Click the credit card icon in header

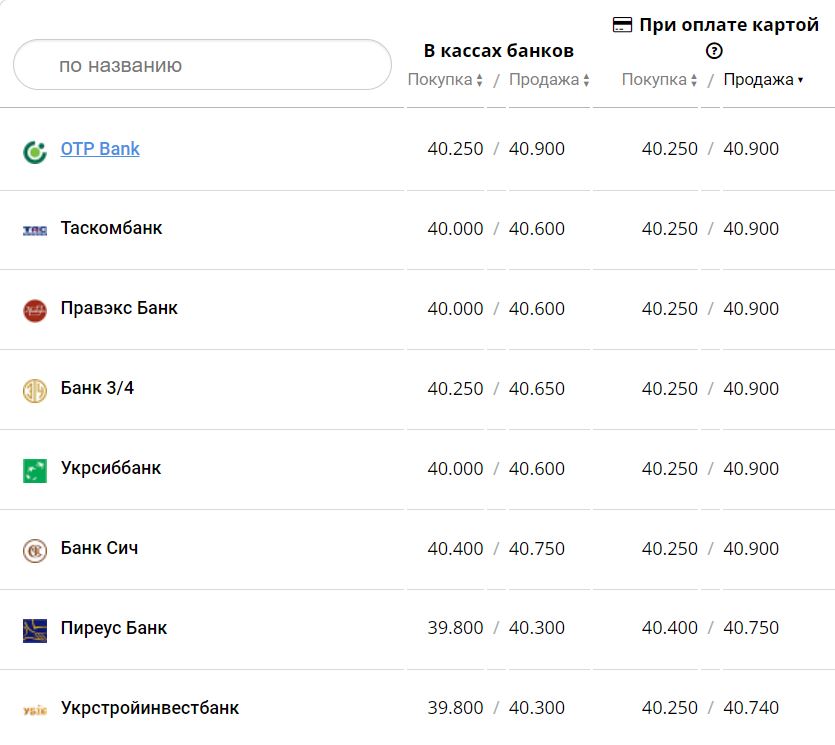pyautogui.click(x=622, y=26)
